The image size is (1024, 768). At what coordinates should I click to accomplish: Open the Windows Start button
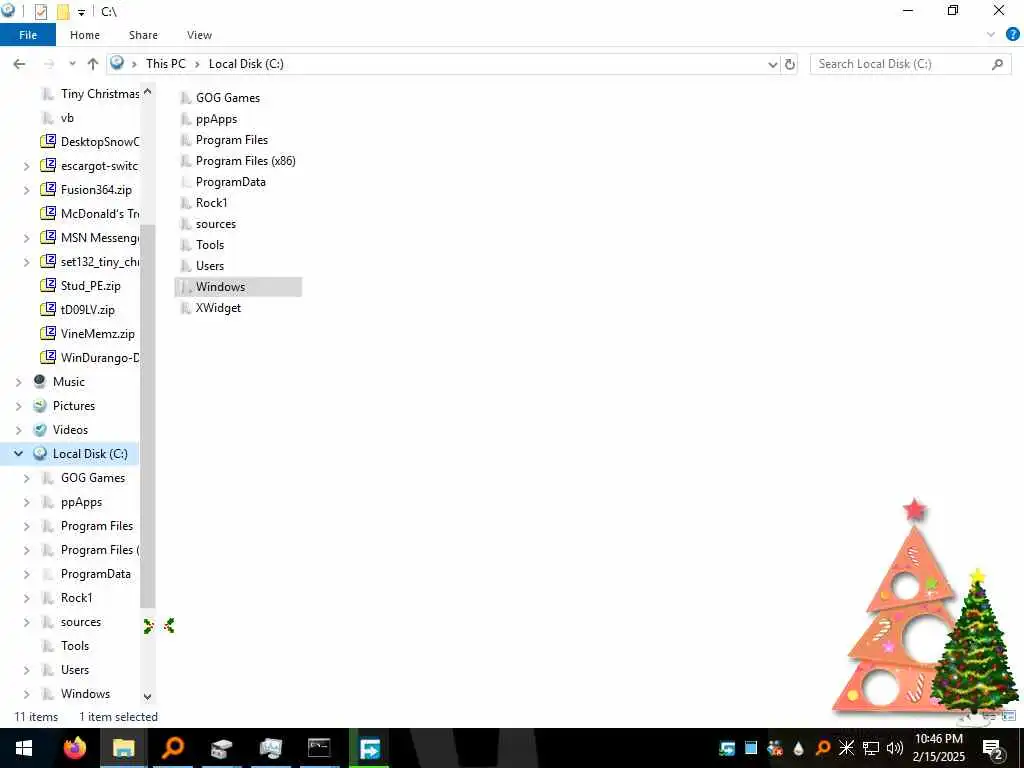click(24, 748)
